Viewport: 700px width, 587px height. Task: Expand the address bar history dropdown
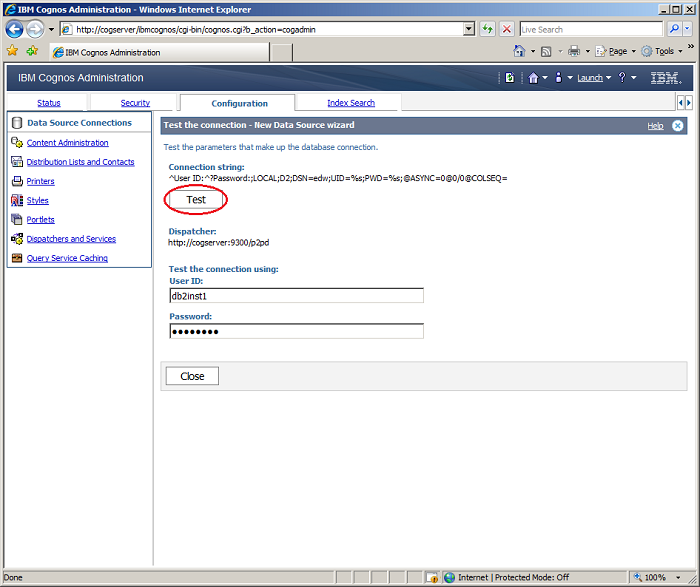468,29
